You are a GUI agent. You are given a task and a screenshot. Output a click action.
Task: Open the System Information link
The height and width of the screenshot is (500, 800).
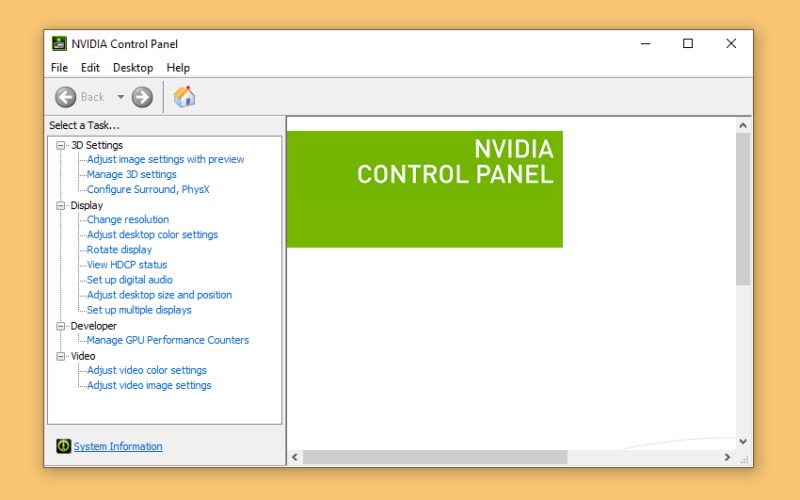118,446
